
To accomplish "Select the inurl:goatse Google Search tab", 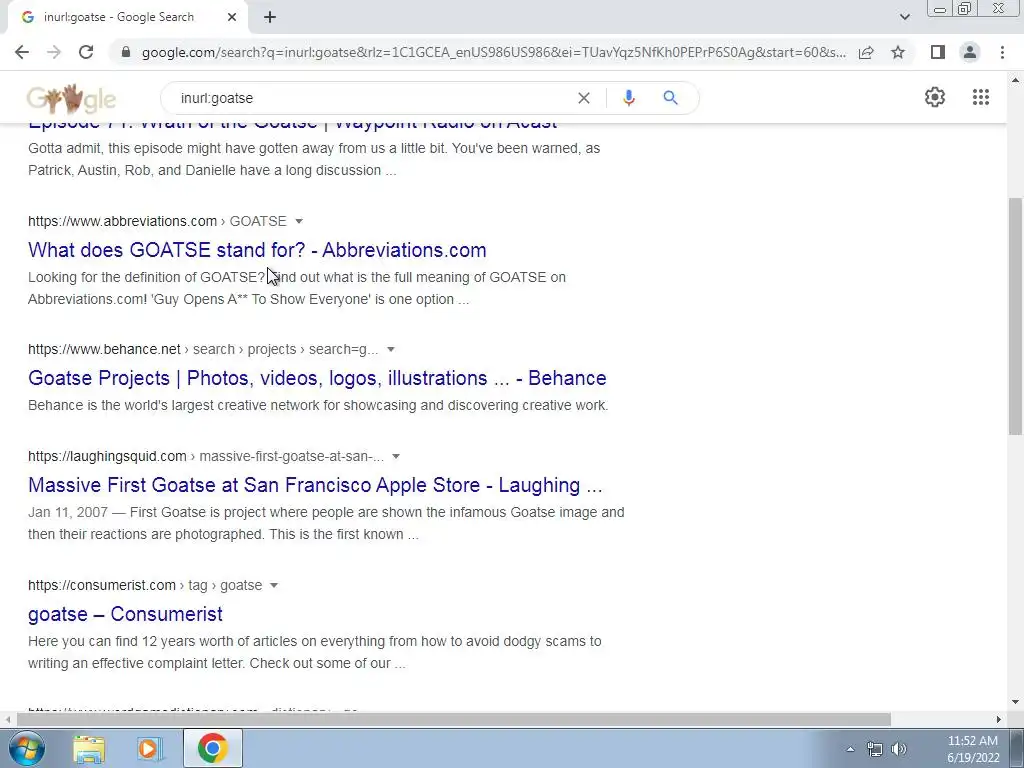I will pyautogui.click(x=127, y=18).
